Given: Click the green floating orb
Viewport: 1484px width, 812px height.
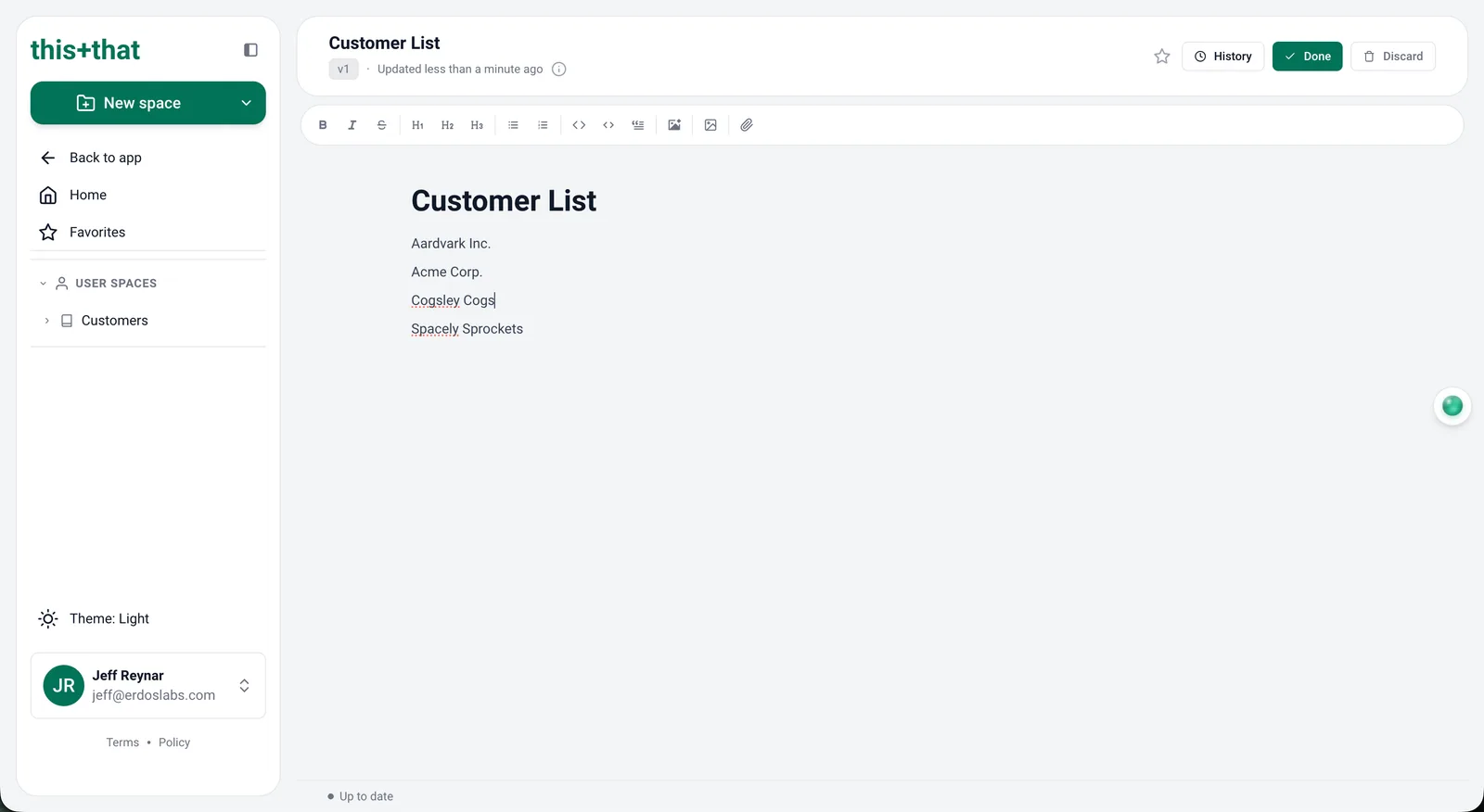Looking at the screenshot, I should 1452,406.
